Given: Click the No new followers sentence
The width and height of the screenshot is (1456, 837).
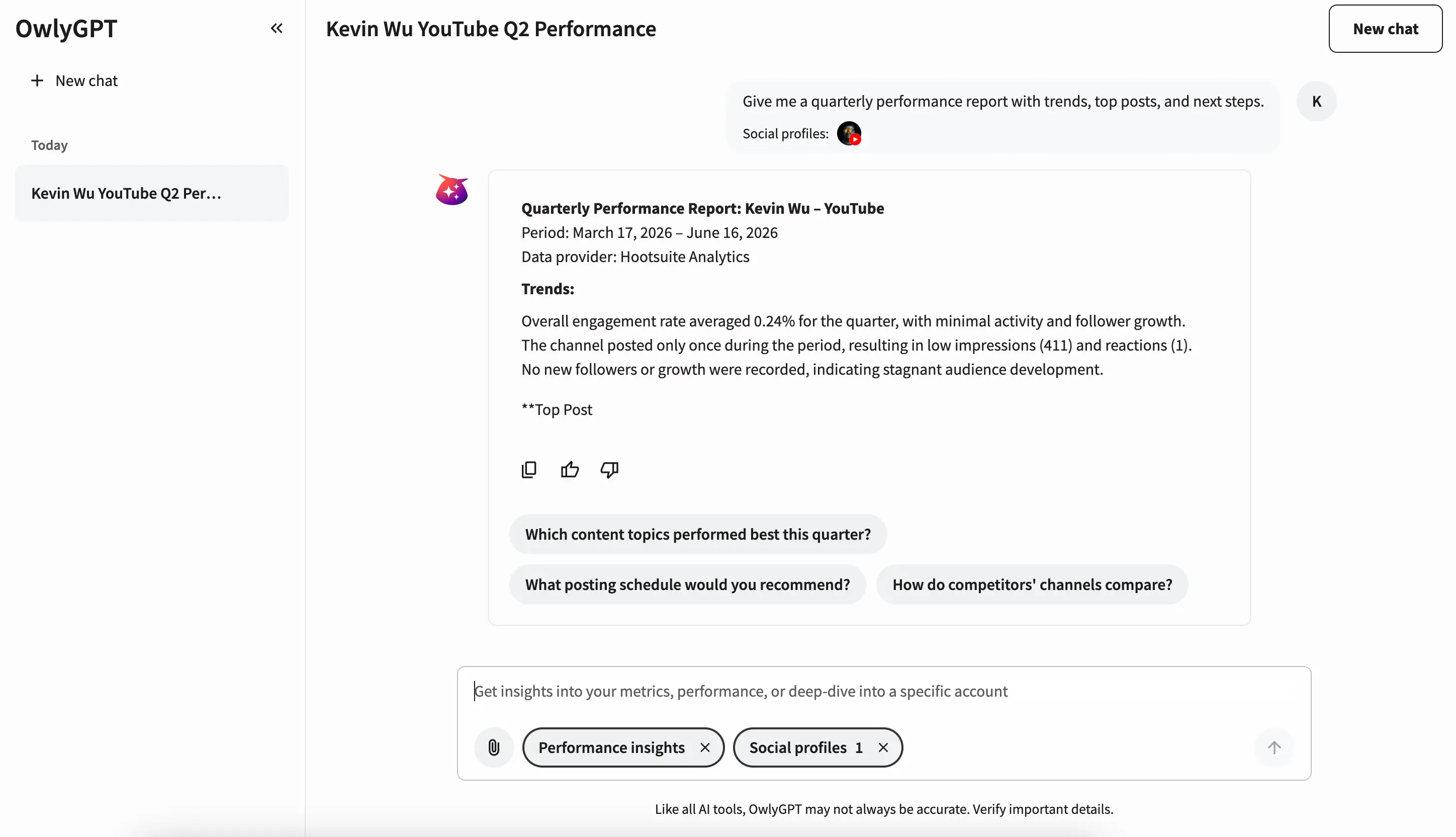Looking at the screenshot, I should coord(812,370).
